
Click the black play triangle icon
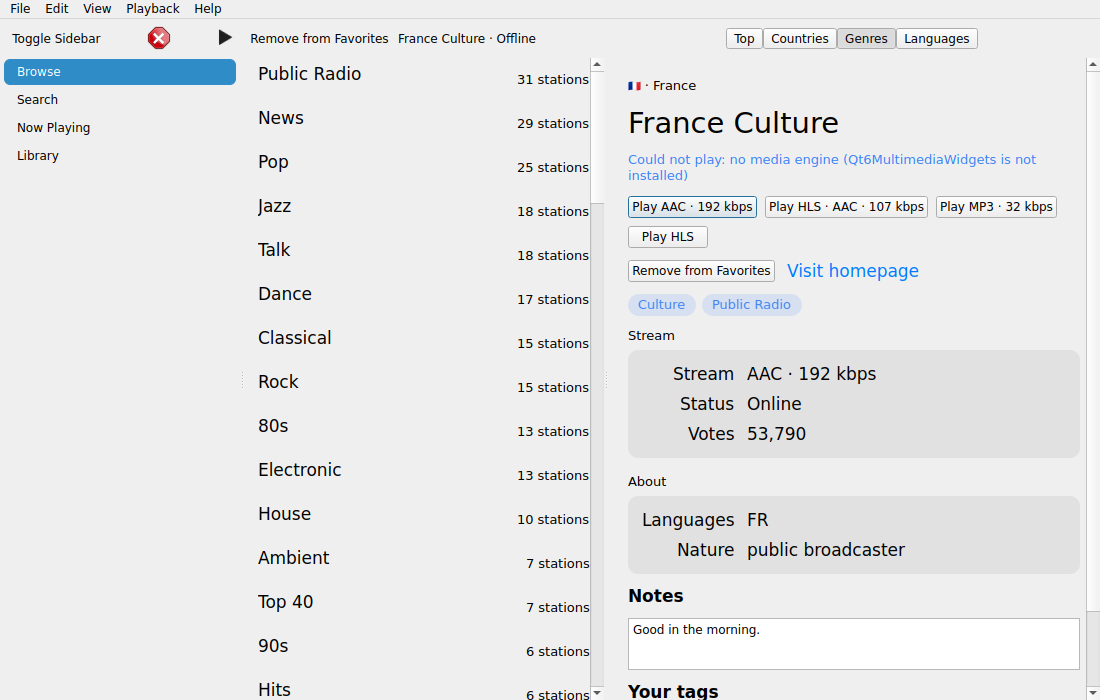[224, 38]
